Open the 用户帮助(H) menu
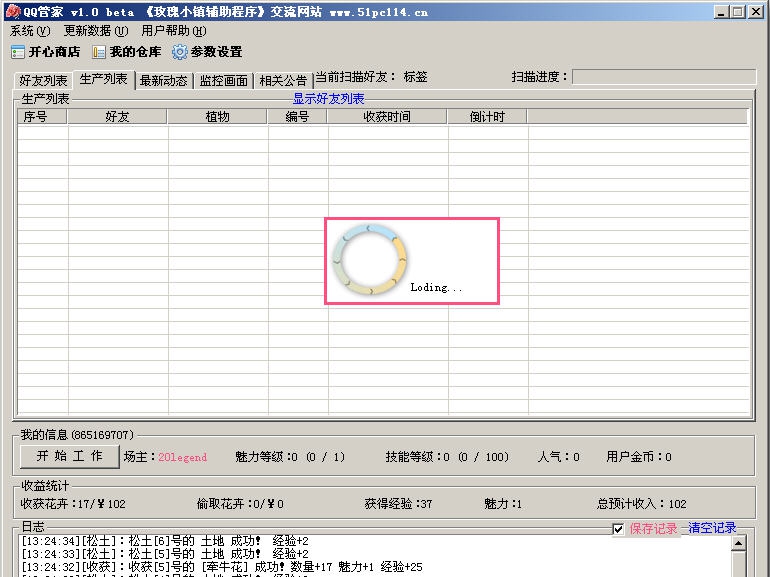The width and height of the screenshot is (770, 577). [174, 31]
